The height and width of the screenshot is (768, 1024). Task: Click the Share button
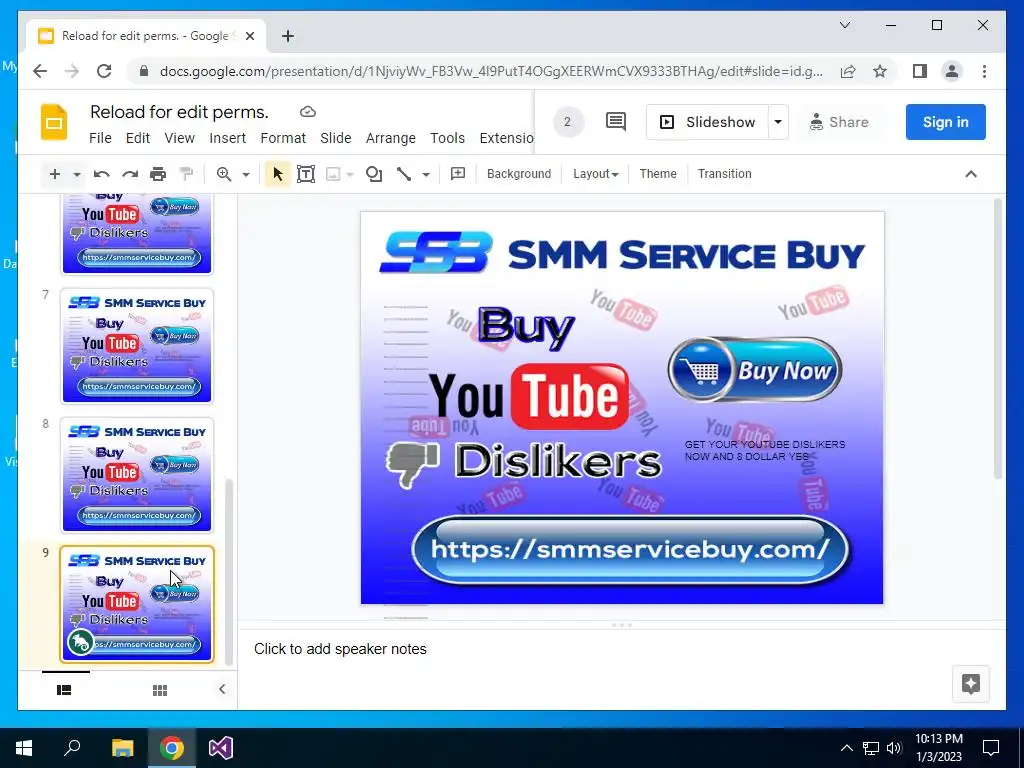pyautogui.click(x=839, y=122)
